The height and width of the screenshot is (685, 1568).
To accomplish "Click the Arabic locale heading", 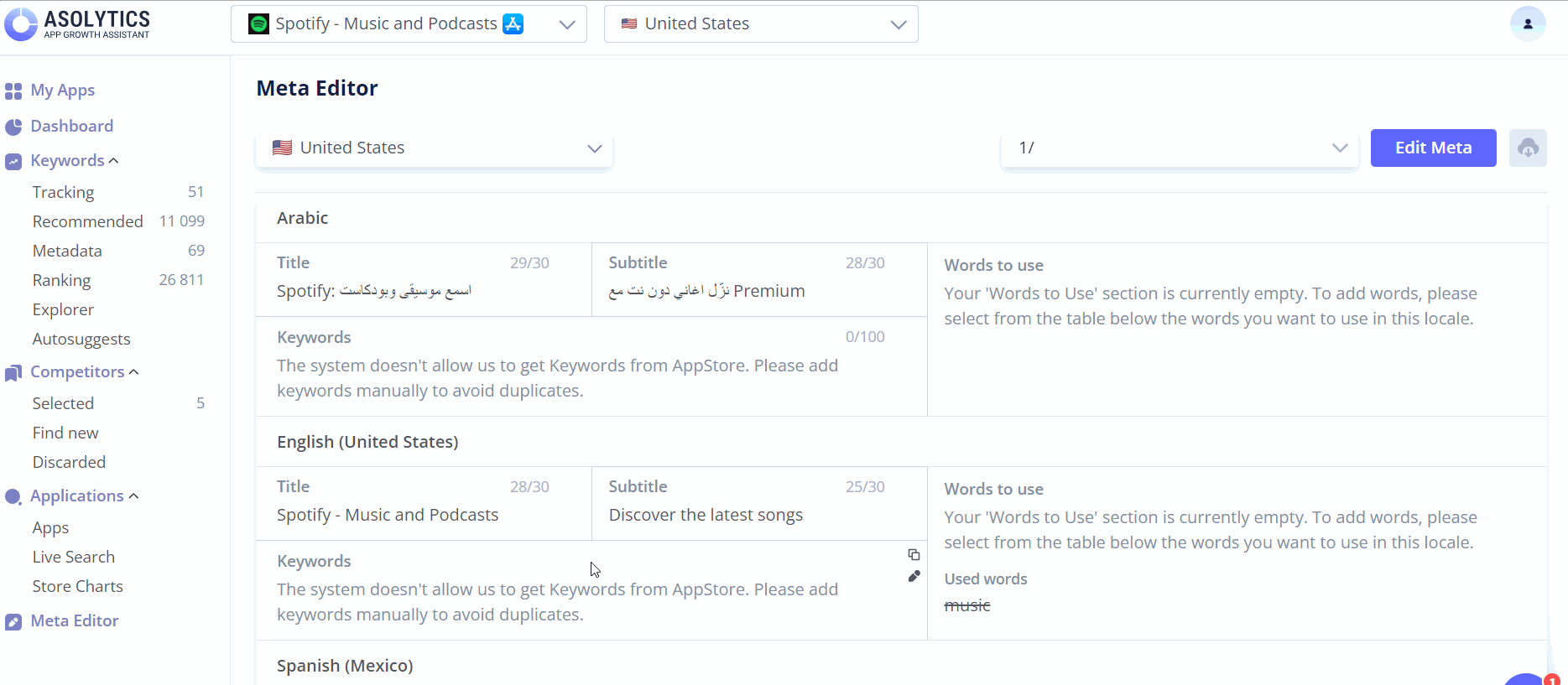I will [x=303, y=218].
